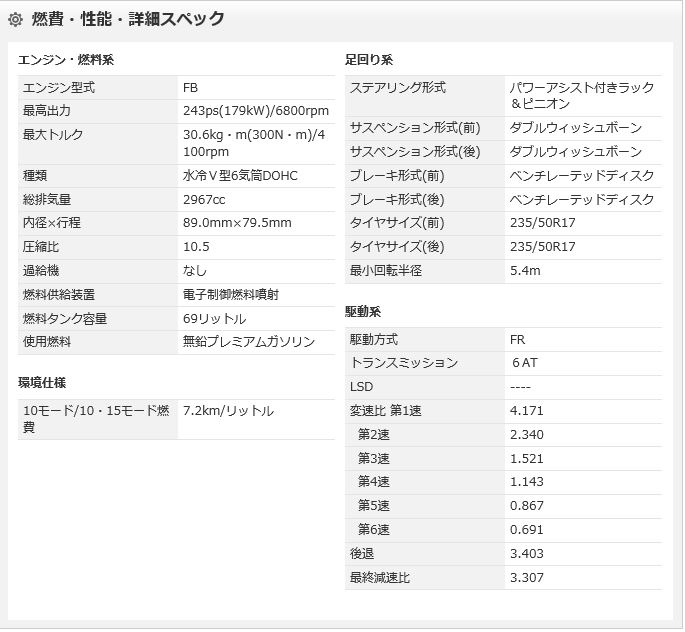Select the 4.171 first gear ratio
Viewport: 685px width, 632px height.
[526, 411]
